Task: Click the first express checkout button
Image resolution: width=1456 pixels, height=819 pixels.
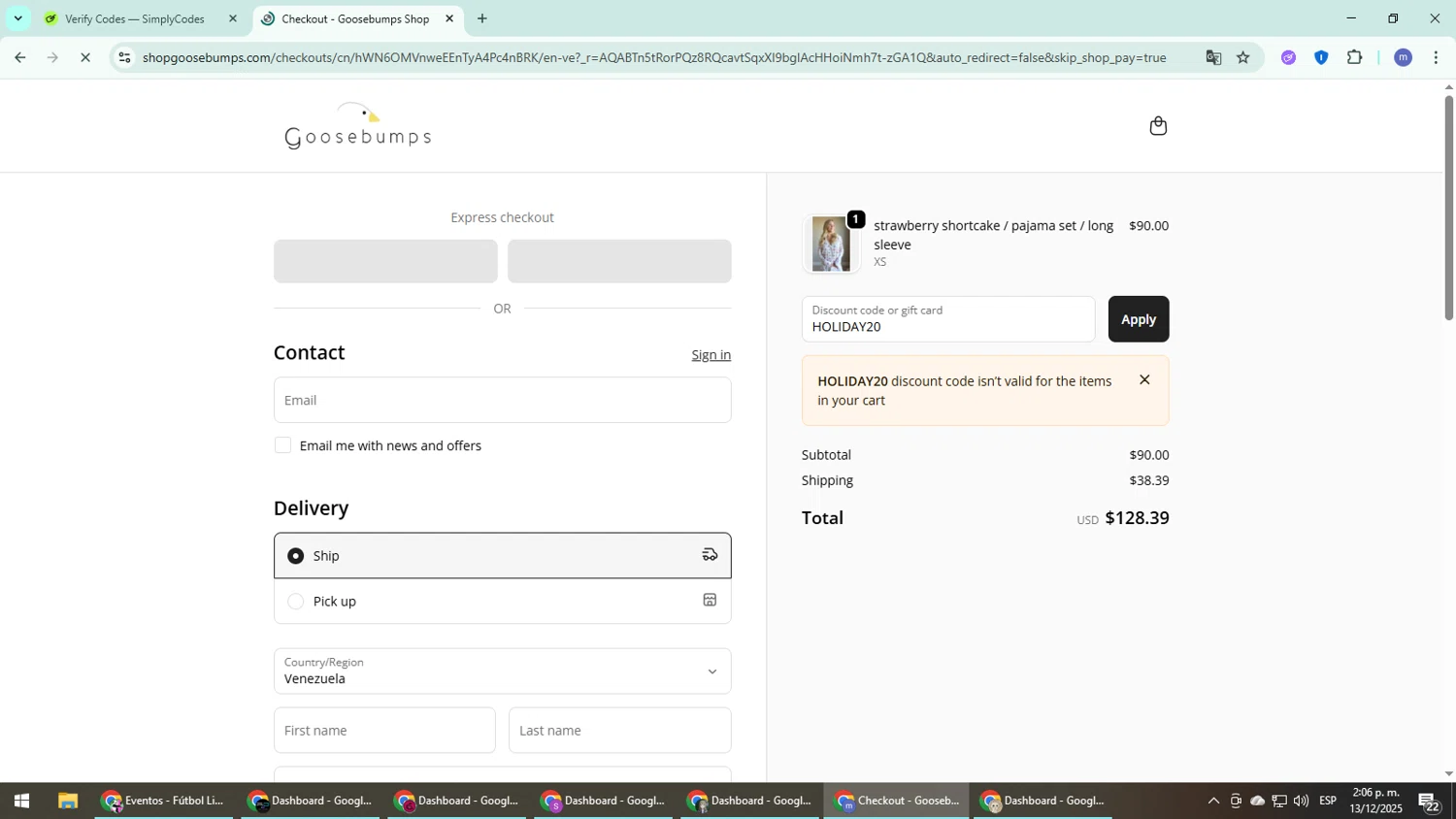Action: pos(385,261)
